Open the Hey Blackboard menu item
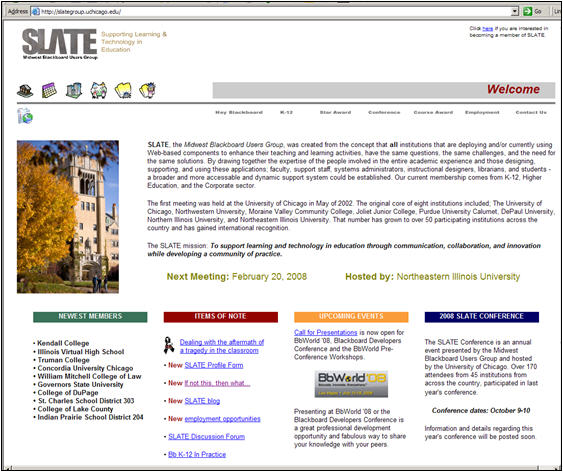 click(x=239, y=112)
